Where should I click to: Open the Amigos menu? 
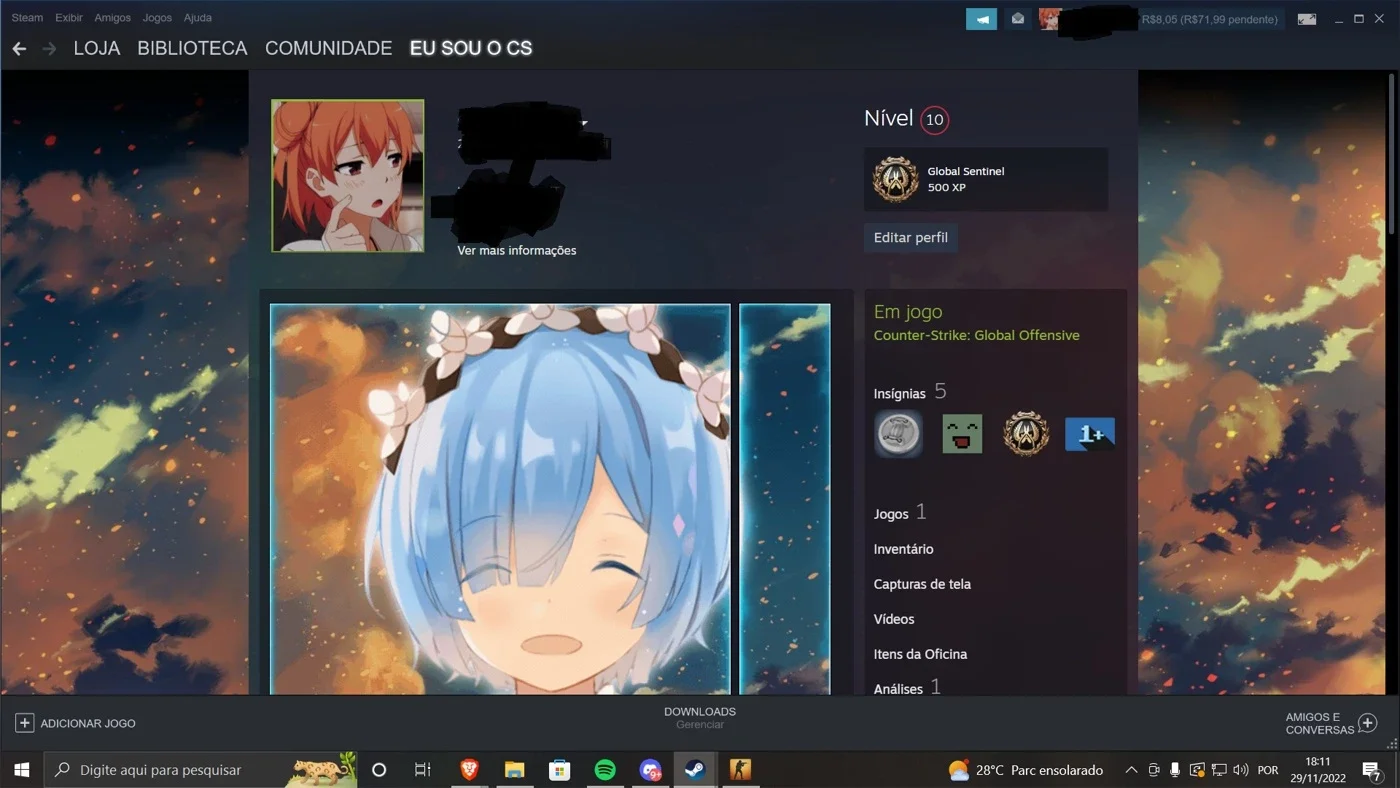[x=112, y=18]
